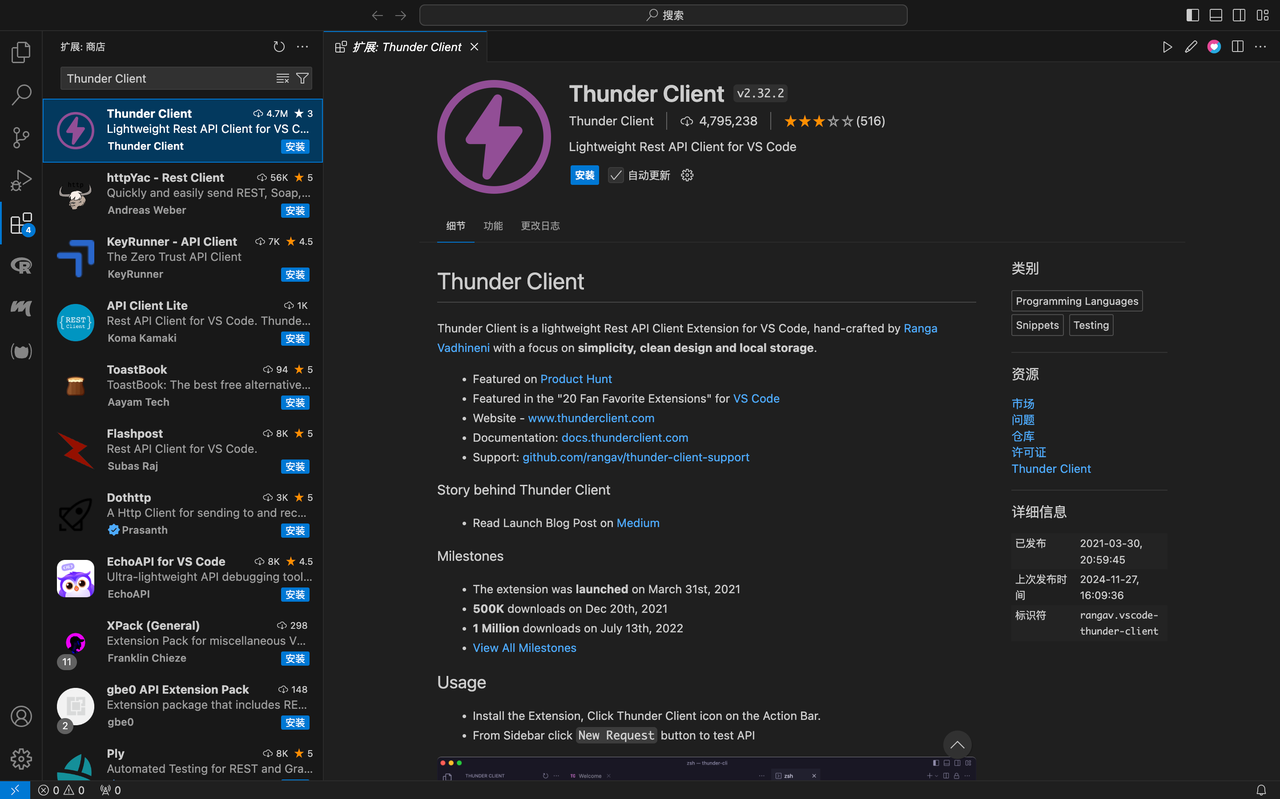Go back using the navigation arrow

pos(377,15)
